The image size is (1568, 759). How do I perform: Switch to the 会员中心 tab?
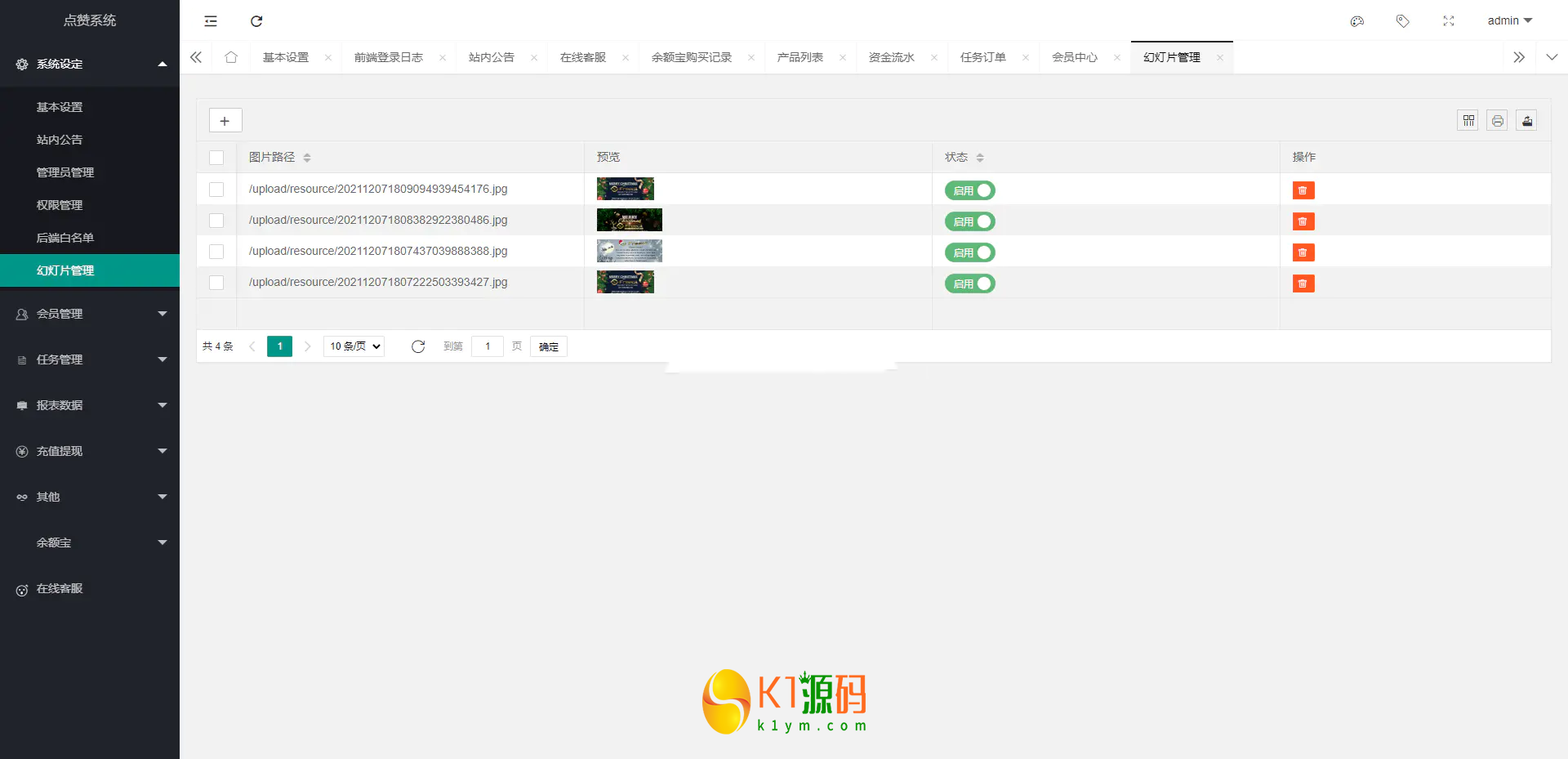pos(1075,57)
